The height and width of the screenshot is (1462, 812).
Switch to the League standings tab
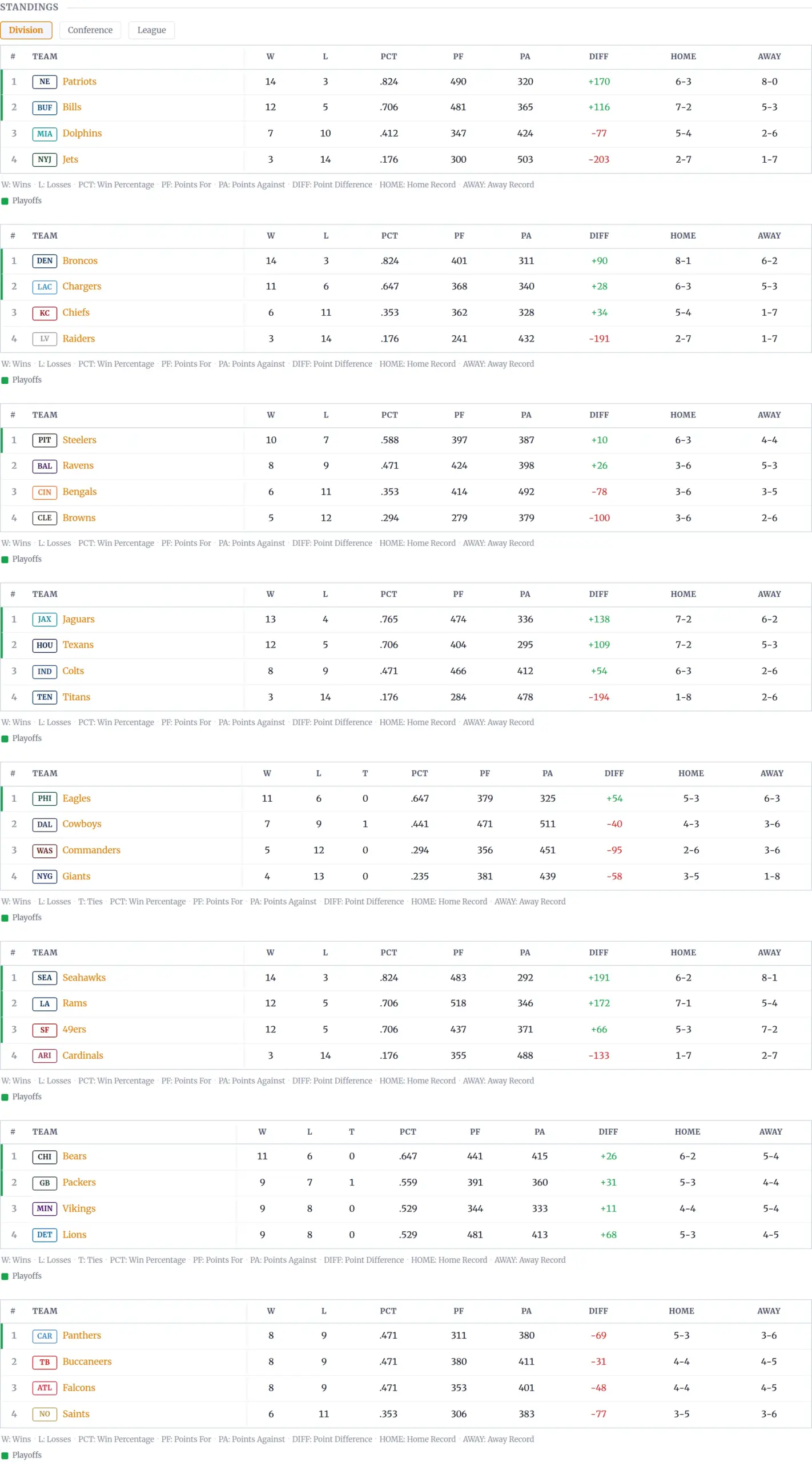click(x=151, y=30)
